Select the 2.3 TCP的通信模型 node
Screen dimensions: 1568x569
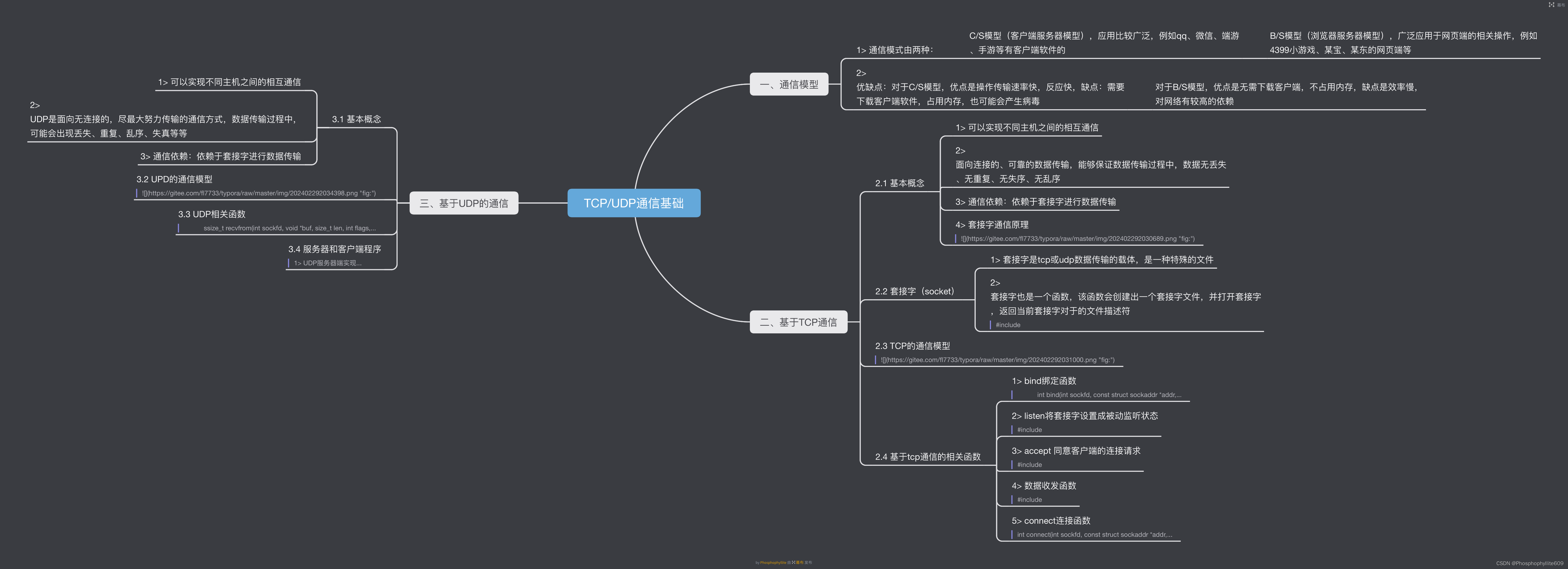pos(912,346)
